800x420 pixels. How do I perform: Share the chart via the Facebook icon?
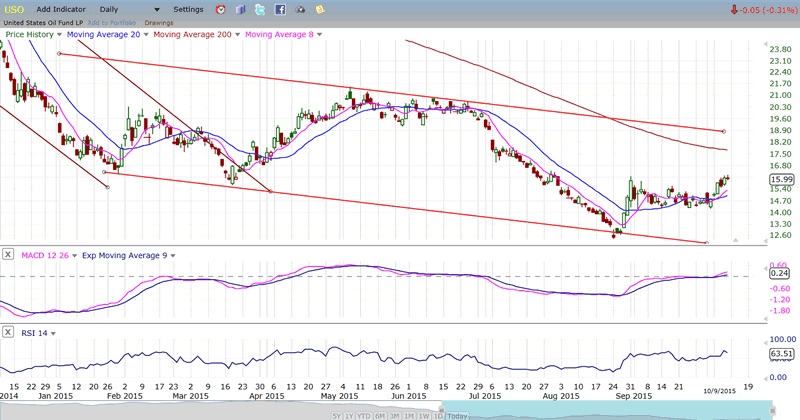pyautogui.click(x=280, y=9)
